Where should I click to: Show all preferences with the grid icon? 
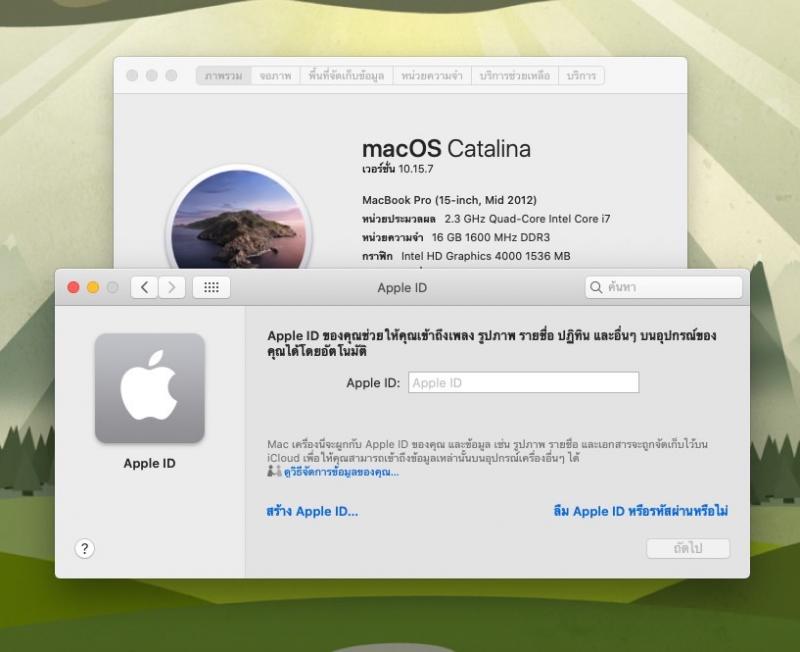tap(211, 288)
